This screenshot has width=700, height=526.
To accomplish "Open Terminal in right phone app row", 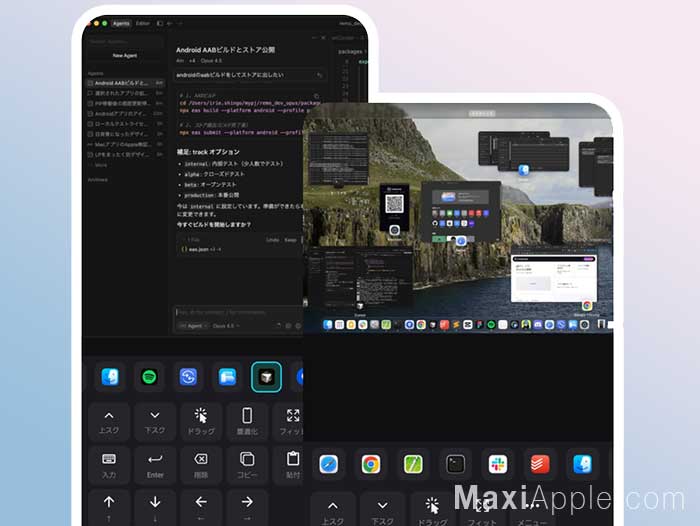I will tap(455, 464).
